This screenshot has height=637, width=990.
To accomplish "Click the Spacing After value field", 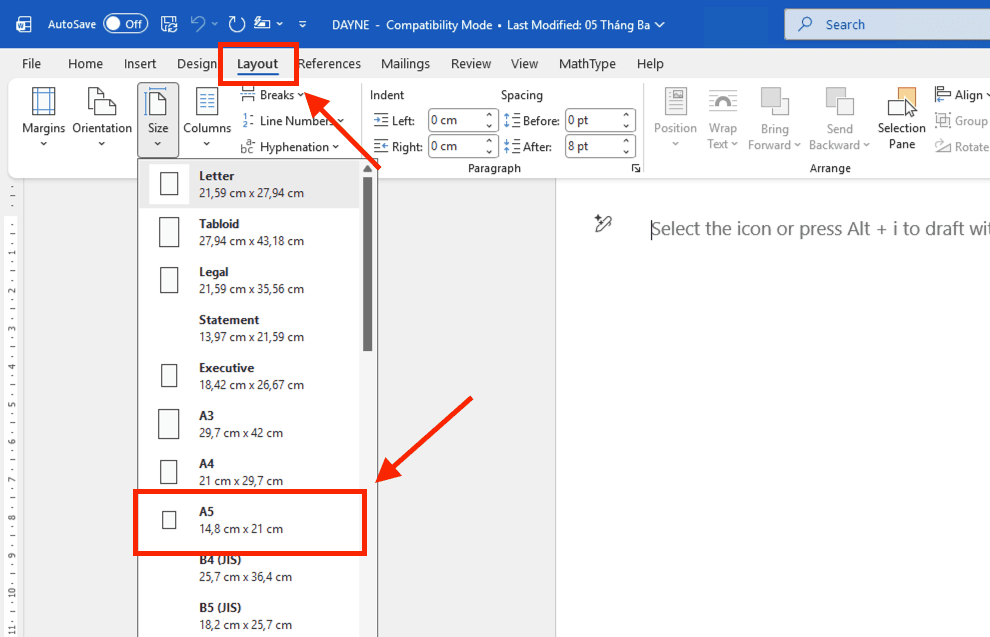I will click(x=593, y=146).
